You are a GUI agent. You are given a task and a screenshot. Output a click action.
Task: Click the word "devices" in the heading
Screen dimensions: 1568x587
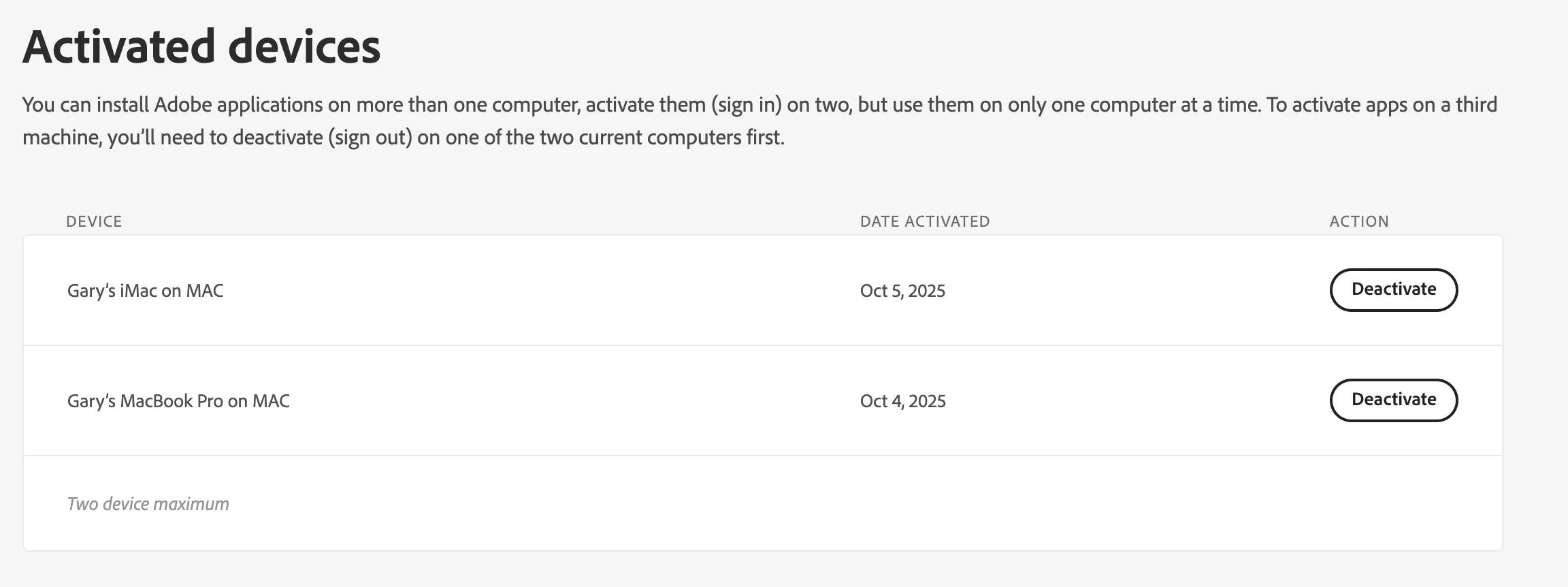[x=304, y=46]
